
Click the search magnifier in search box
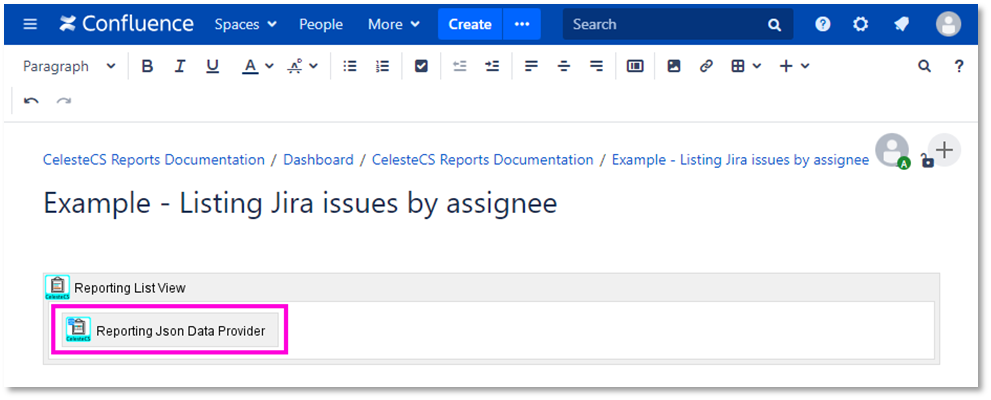coord(774,25)
